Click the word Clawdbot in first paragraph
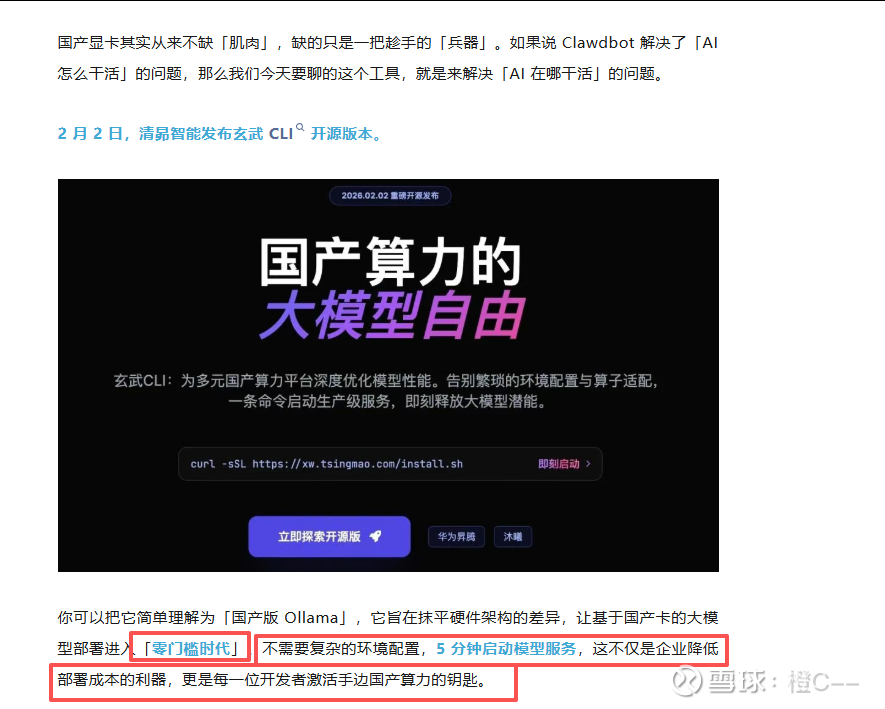Viewport: 885px width, 709px height. click(x=598, y=43)
